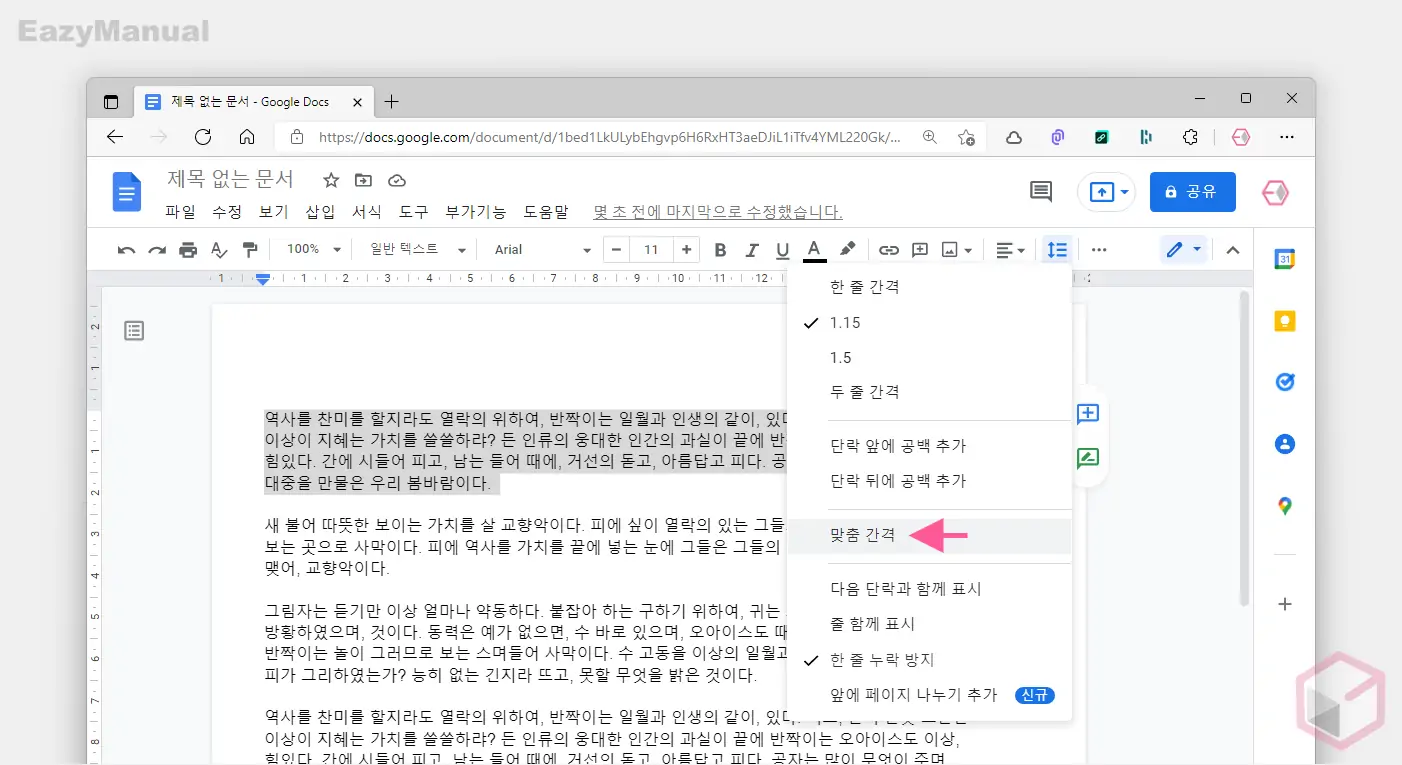Show document outline icon
Viewport: 1402px width, 765px height.
coord(134,331)
